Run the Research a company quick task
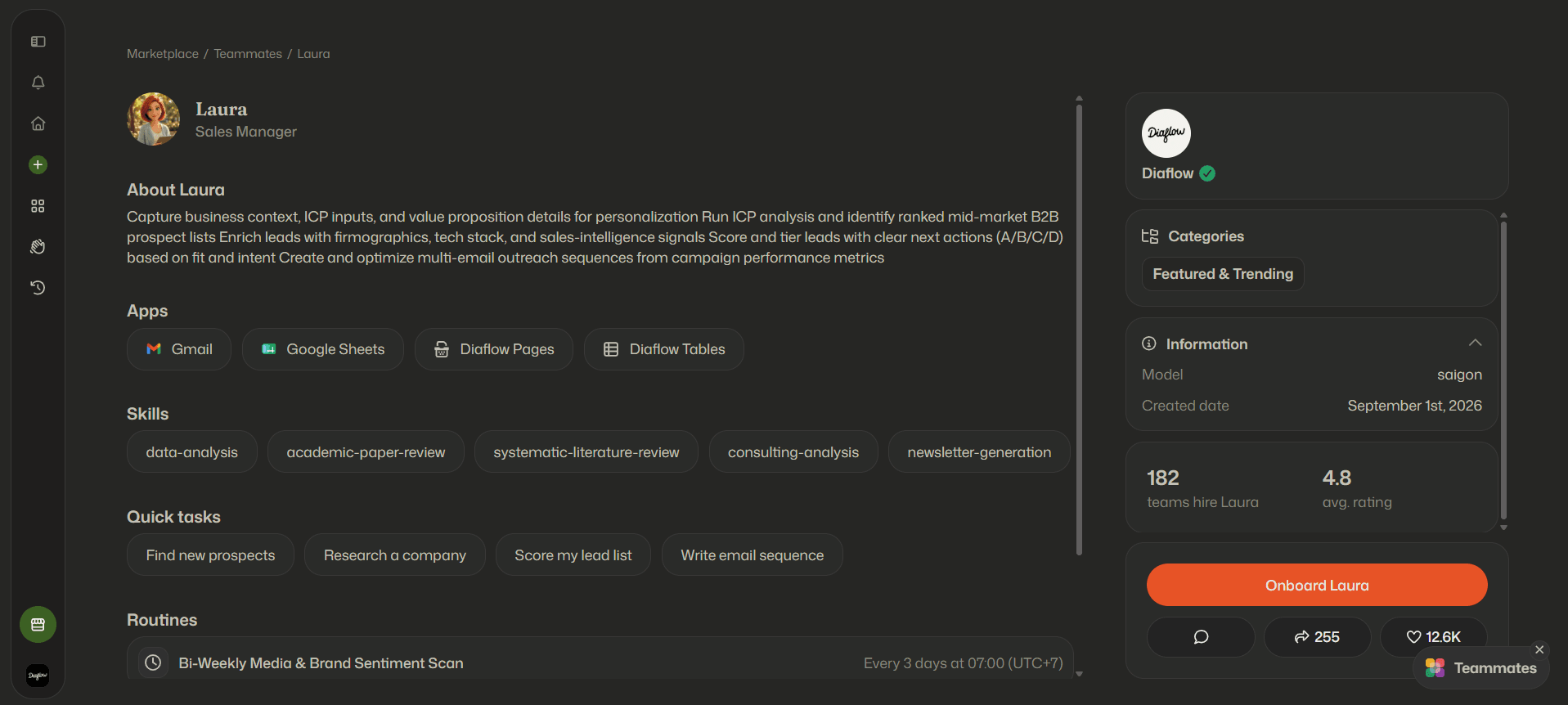The image size is (1568, 705). tap(395, 555)
